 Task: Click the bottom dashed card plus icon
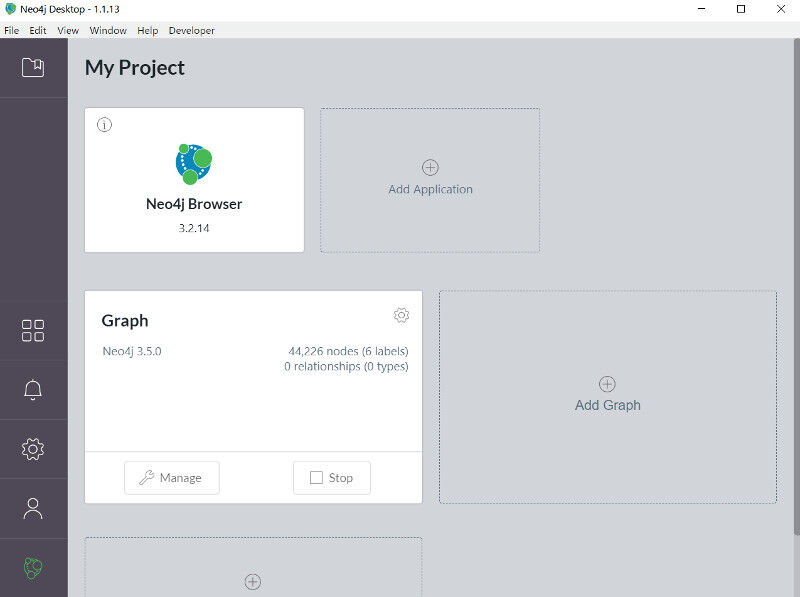point(253,582)
